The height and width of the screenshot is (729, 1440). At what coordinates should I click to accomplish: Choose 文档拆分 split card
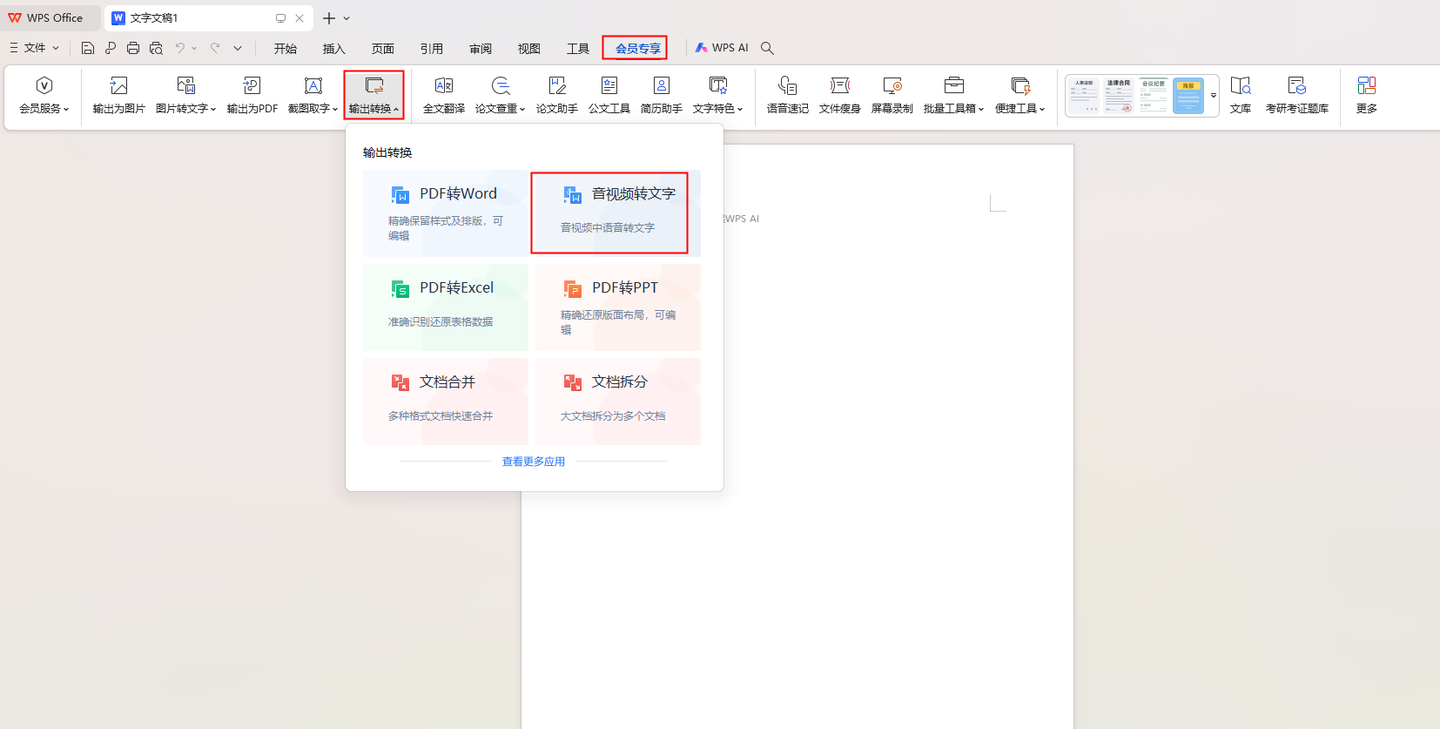coord(618,401)
